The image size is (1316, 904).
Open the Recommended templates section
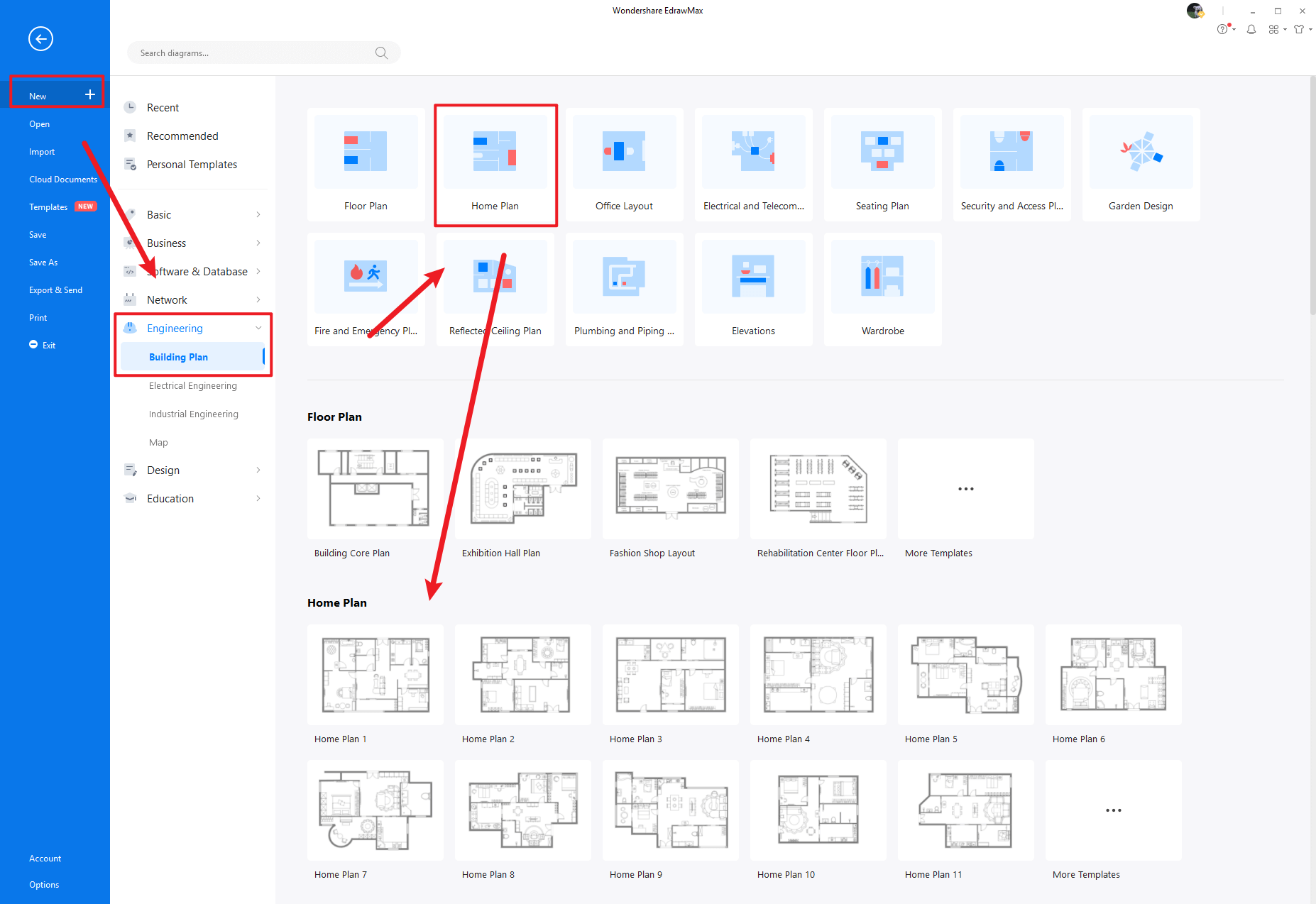182,136
